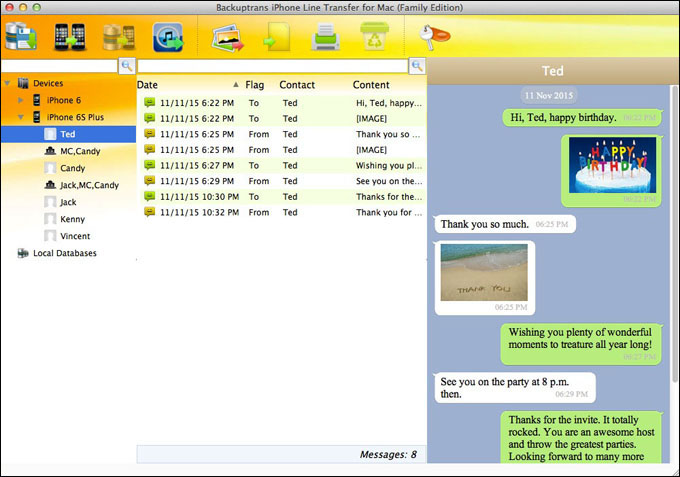
Task: Click message icon of 6:27 PM row
Action: point(150,165)
